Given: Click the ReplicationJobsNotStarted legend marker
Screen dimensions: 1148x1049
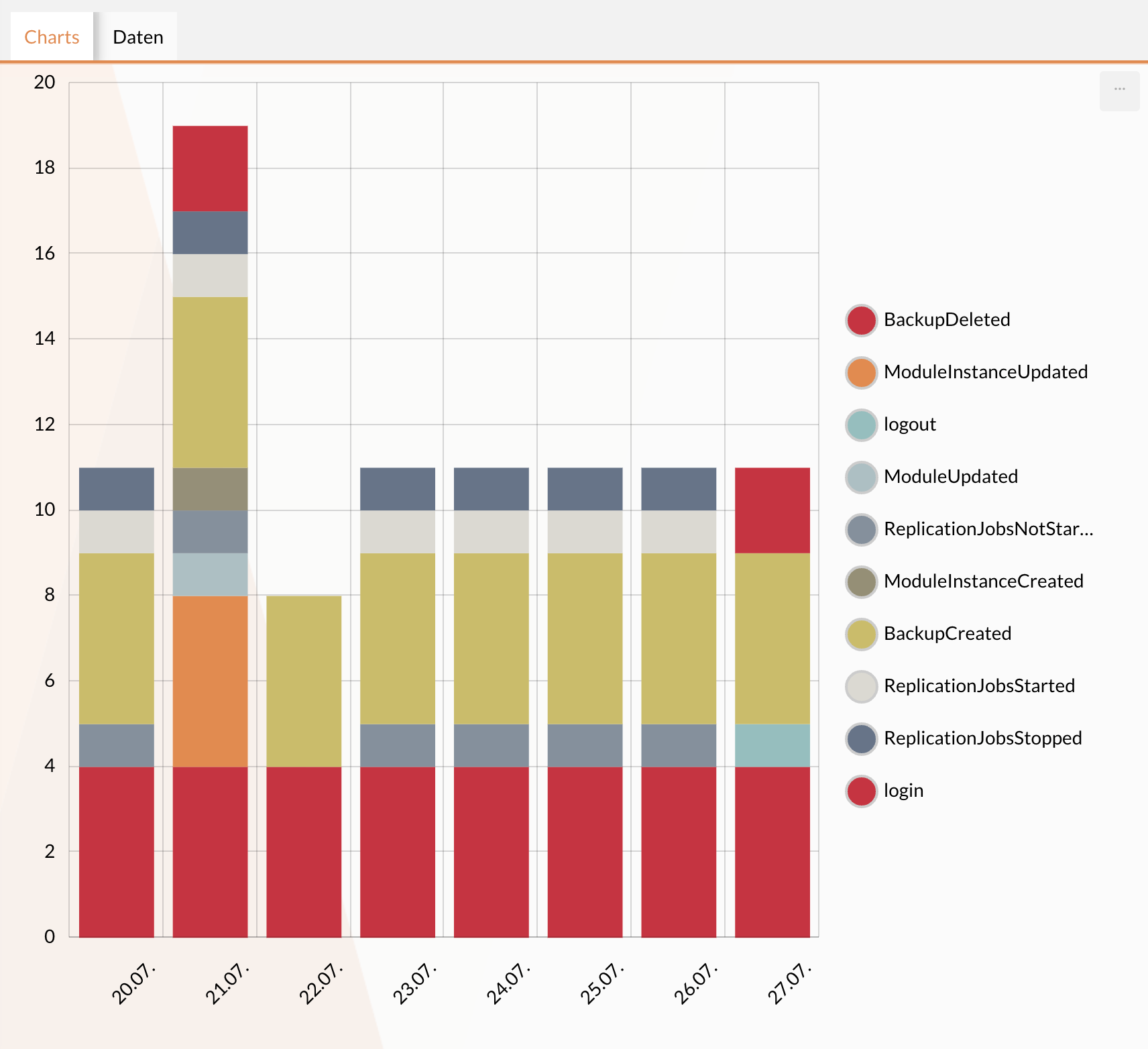Looking at the screenshot, I should coord(862,529).
